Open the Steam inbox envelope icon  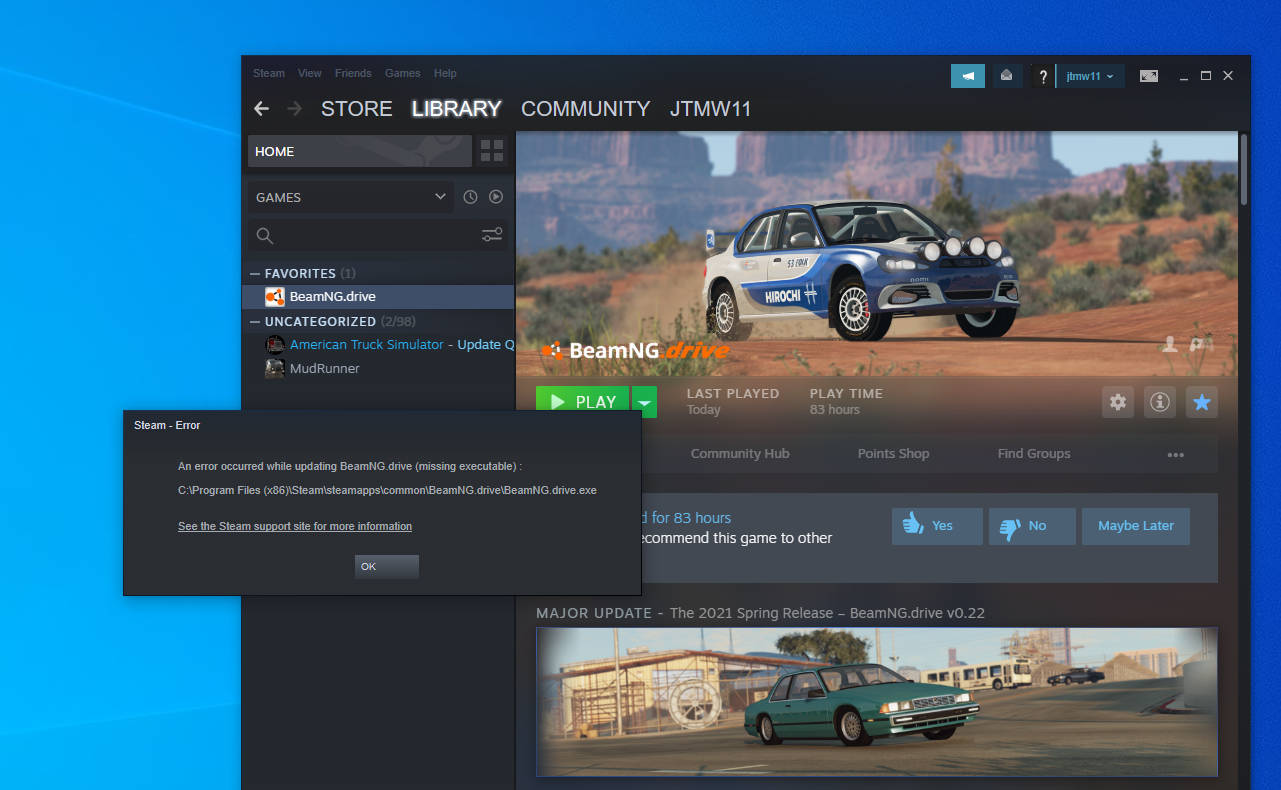coord(1006,76)
